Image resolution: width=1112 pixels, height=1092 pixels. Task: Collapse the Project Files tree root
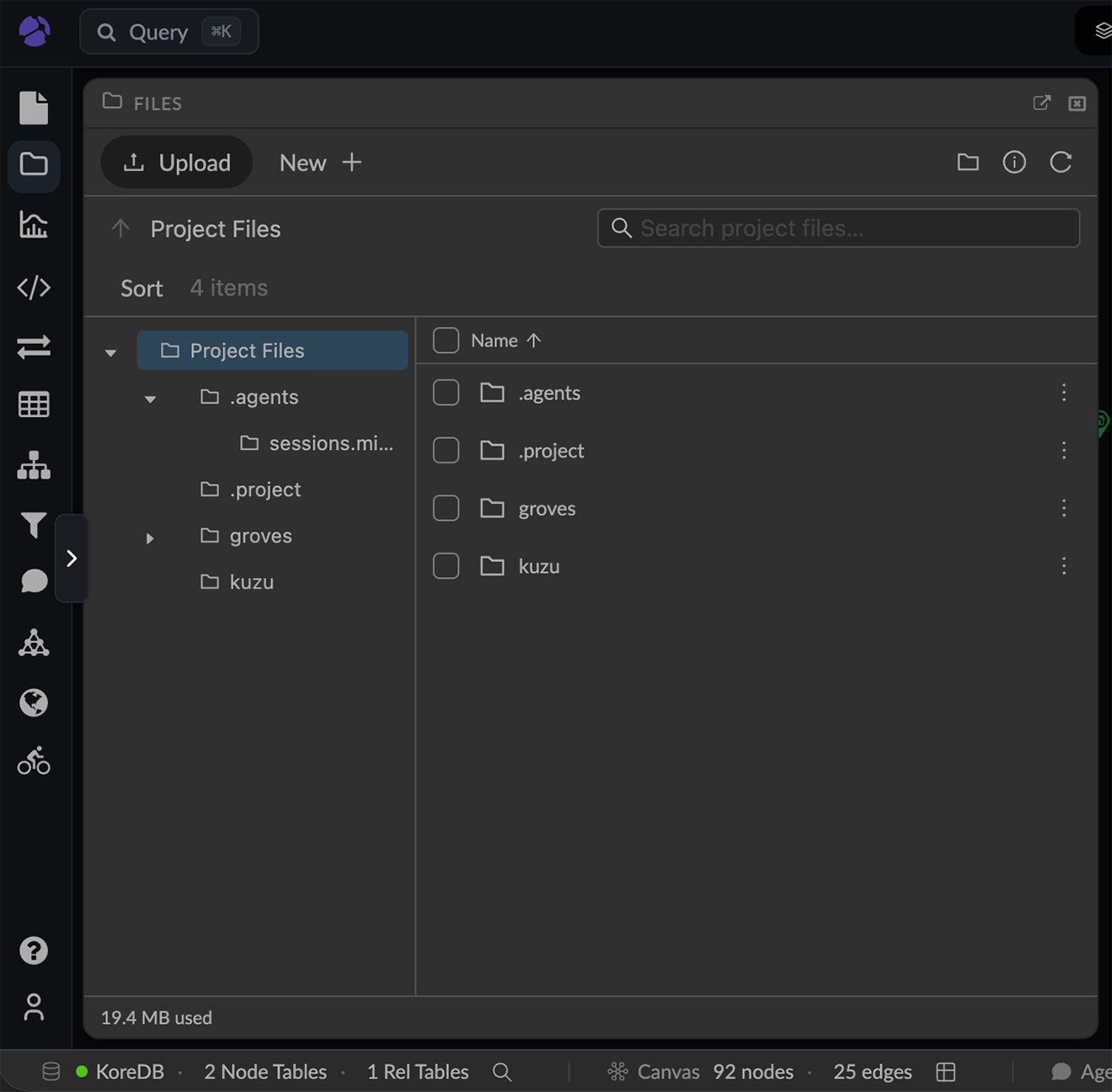[x=110, y=352]
